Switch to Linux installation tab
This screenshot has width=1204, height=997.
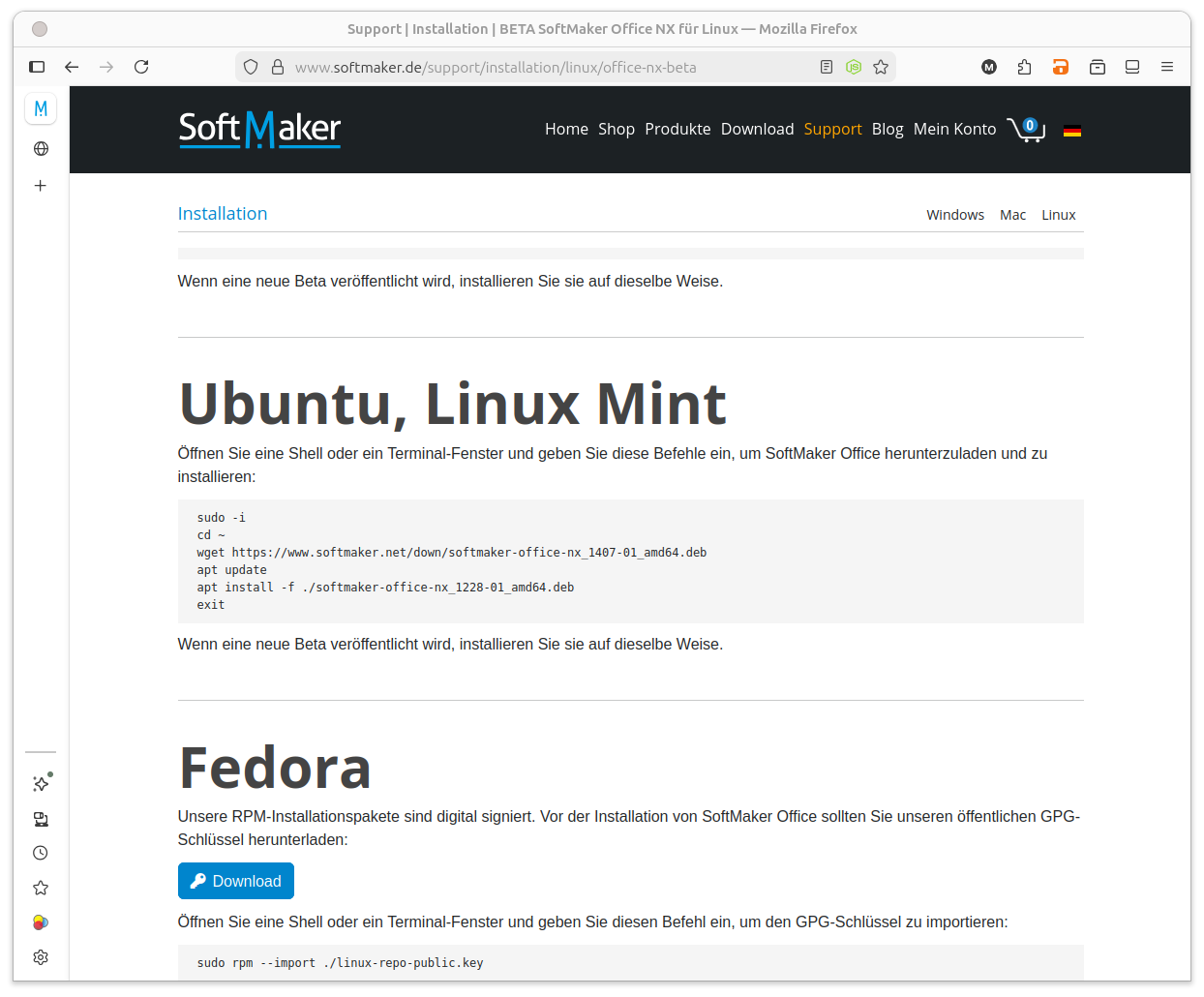pos(1059,215)
